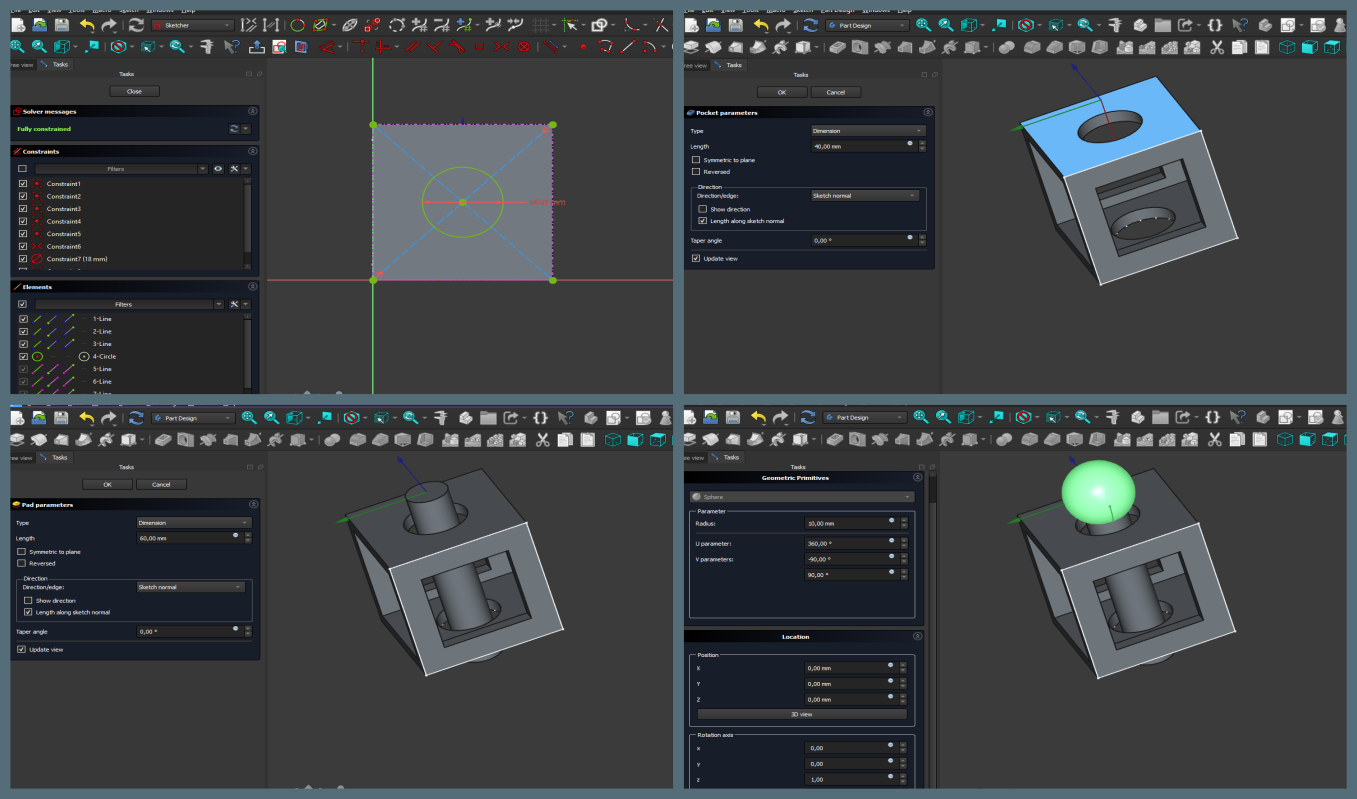This screenshot has height=799, width=1357.
Task: Select Block constraint icon in Sketcher toolbar
Action: click(523, 46)
